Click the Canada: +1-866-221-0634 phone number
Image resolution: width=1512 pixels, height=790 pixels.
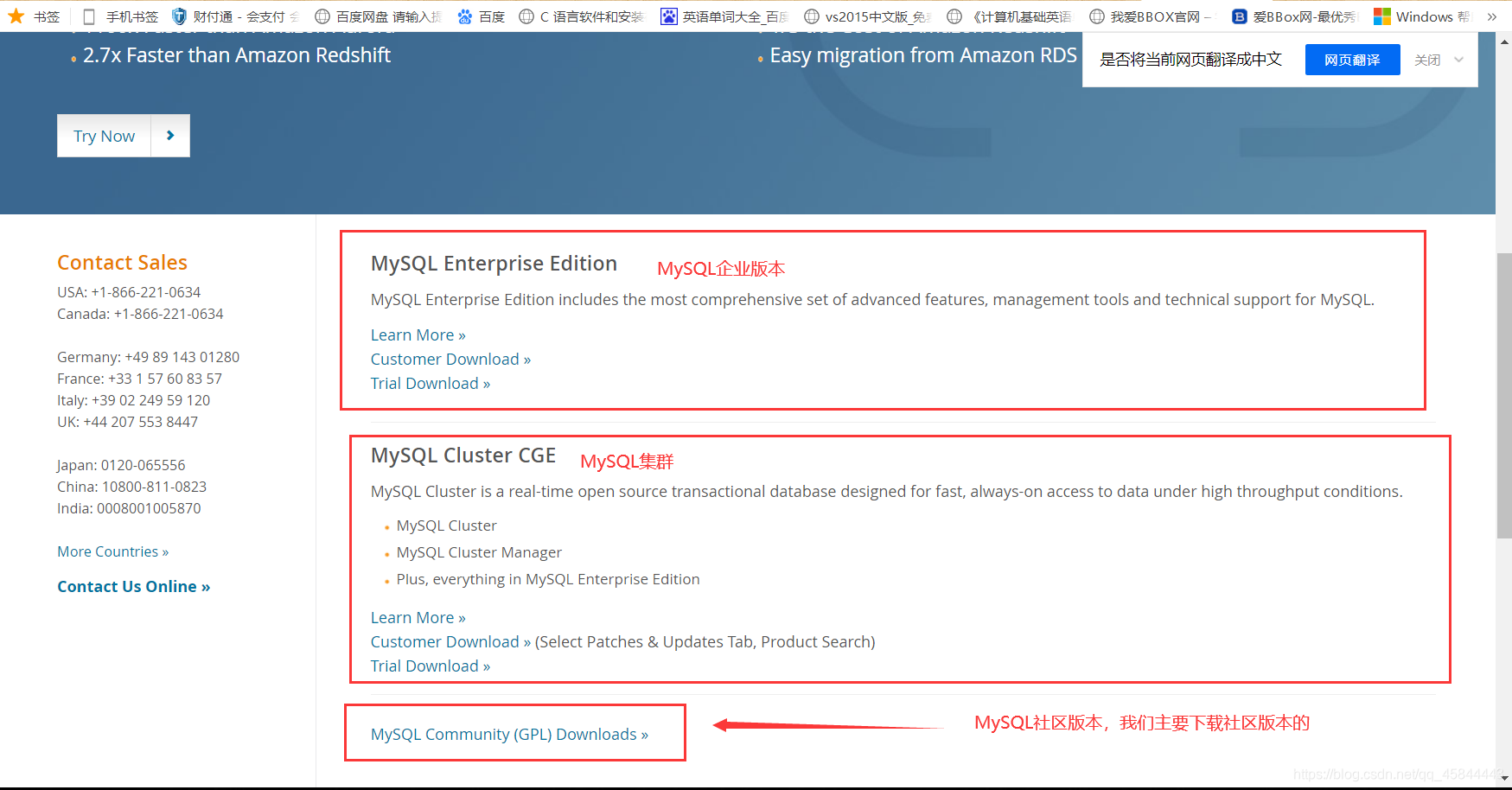point(140,314)
